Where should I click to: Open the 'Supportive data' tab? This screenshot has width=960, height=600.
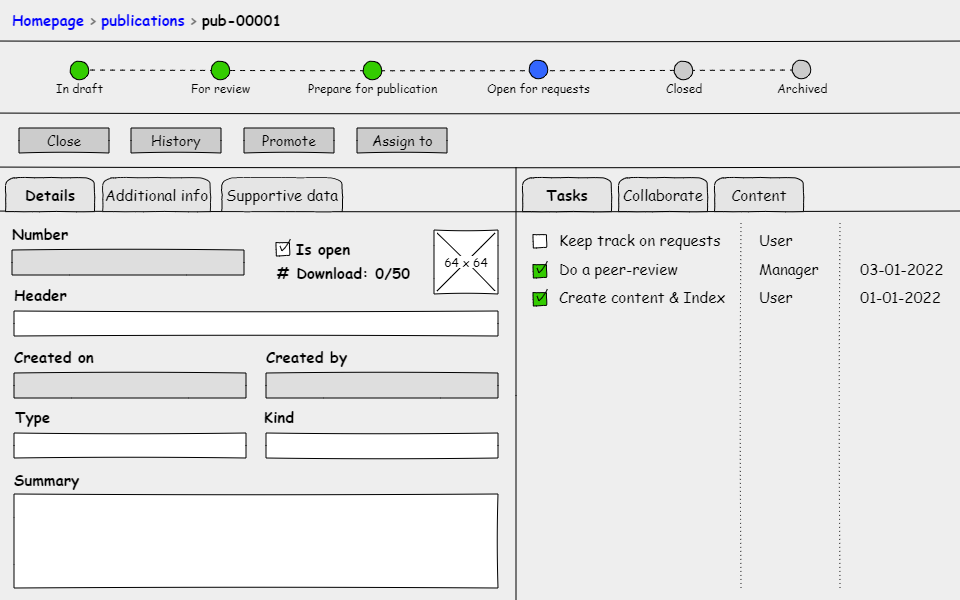click(282, 196)
